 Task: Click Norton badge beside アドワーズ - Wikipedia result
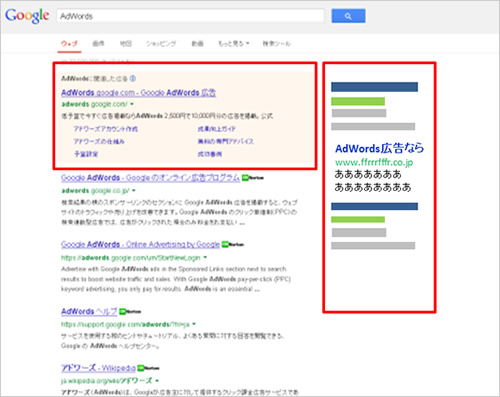[x=148, y=368]
